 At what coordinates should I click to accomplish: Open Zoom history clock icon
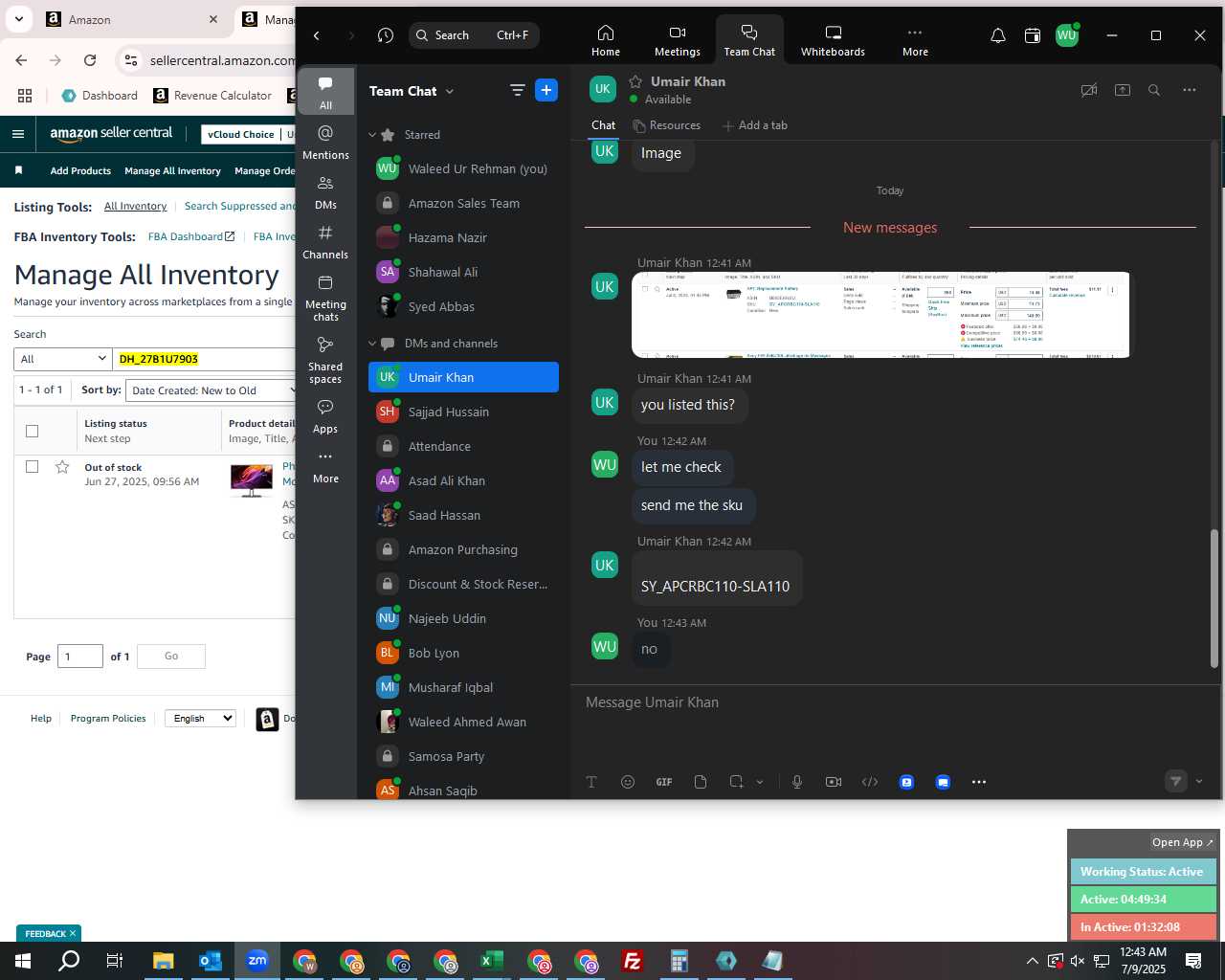tap(386, 35)
